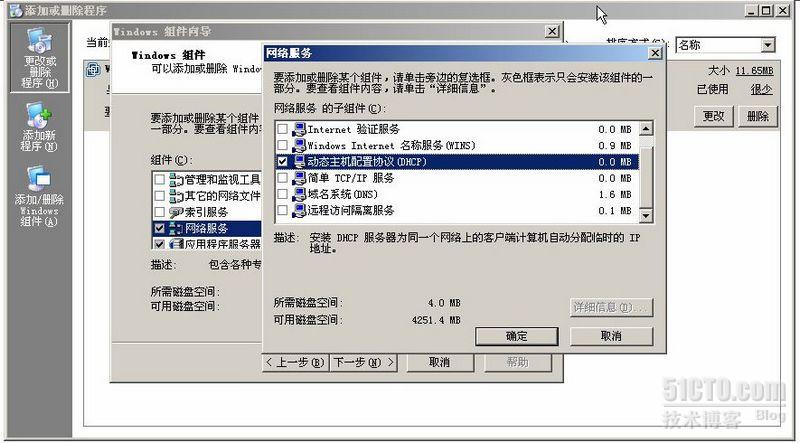Click the subcomponent list scroll-down arrow
This screenshot has height=443, width=800.
coord(646,216)
